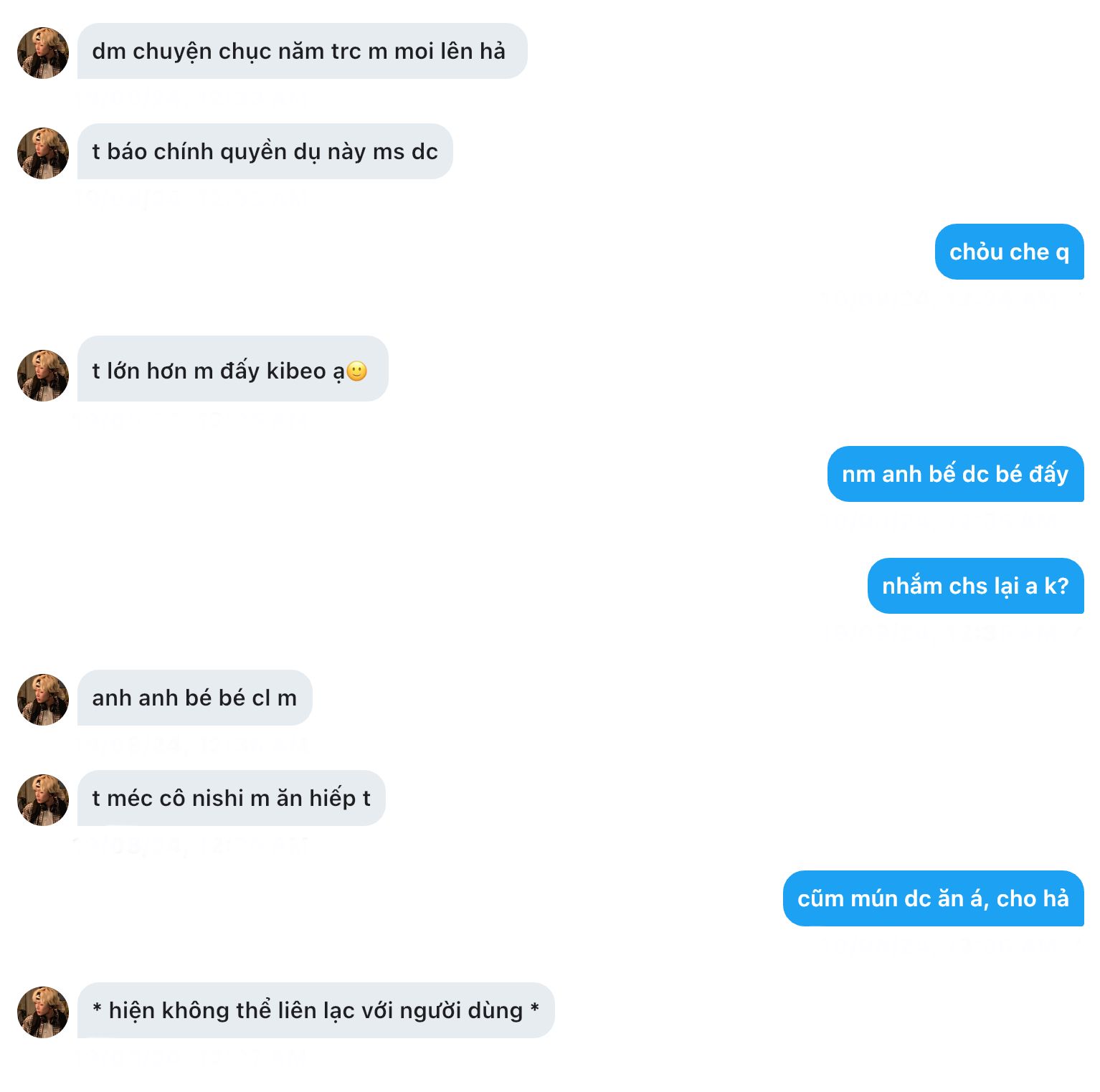The width and height of the screenshot is (1100, 1092).
Task: Select the 'dm chuyện chục năm trc' message bubble
Action: pos(301,52)
